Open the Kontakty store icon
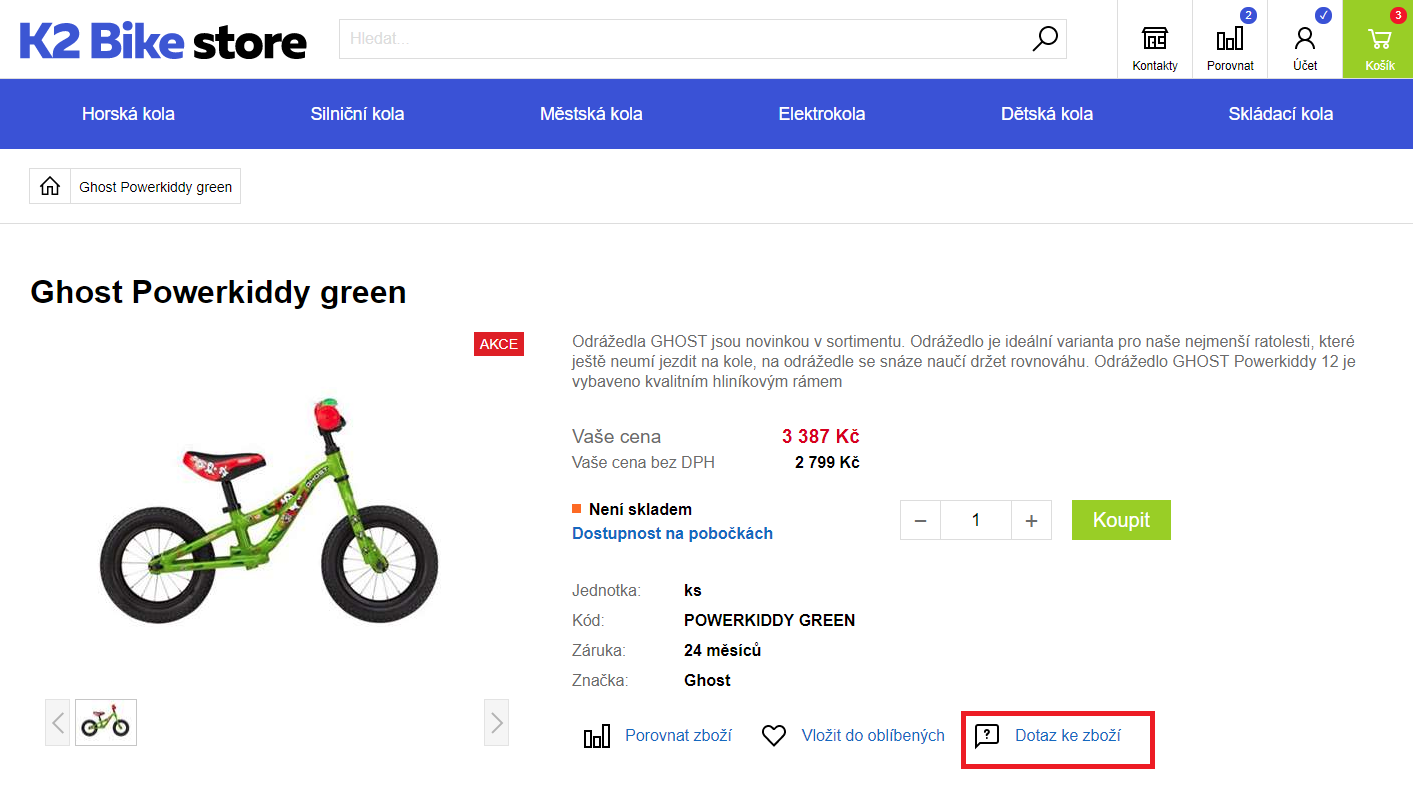Screen dimensions: 1413x800 coord(1155,40)
